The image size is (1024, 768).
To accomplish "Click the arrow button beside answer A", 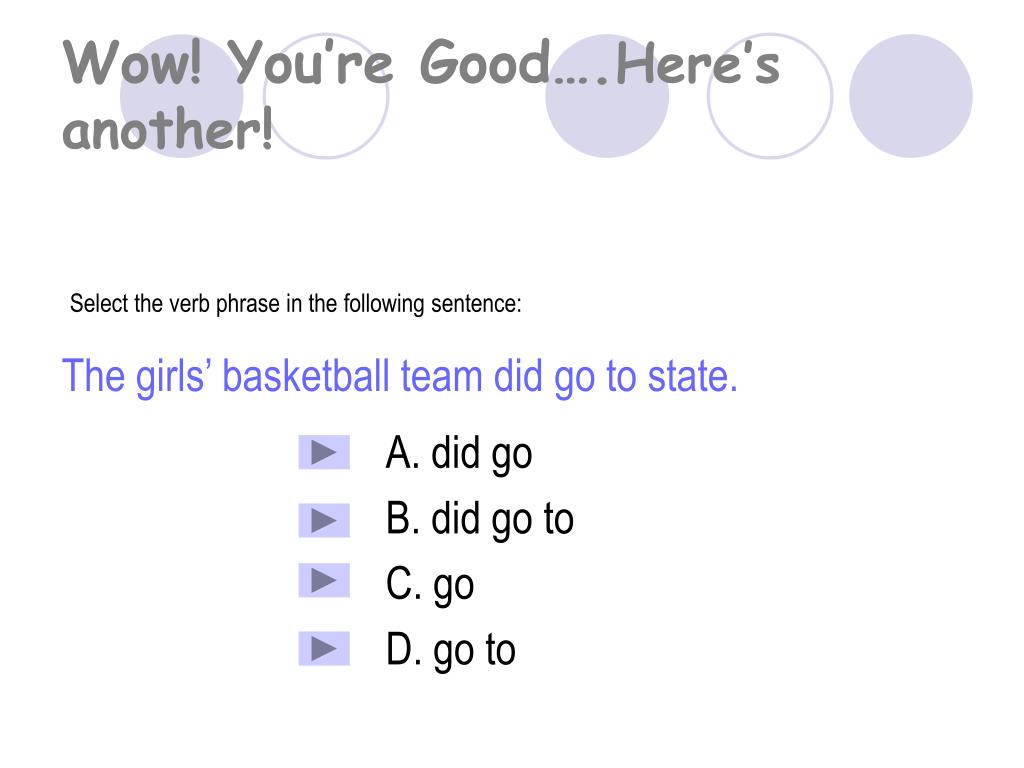I will (x=324, y=453).
